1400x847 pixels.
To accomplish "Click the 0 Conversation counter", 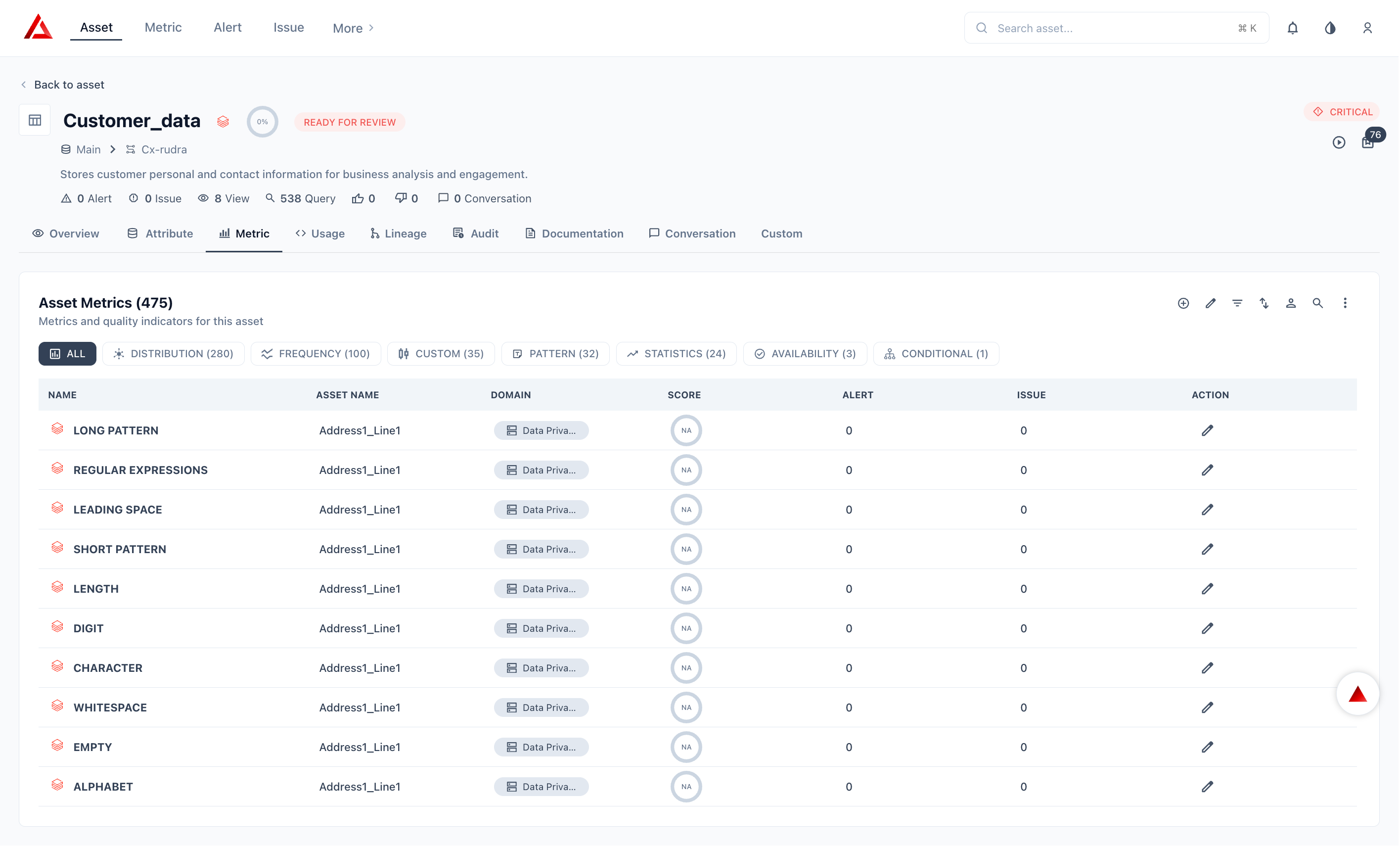I will [485, 198].
